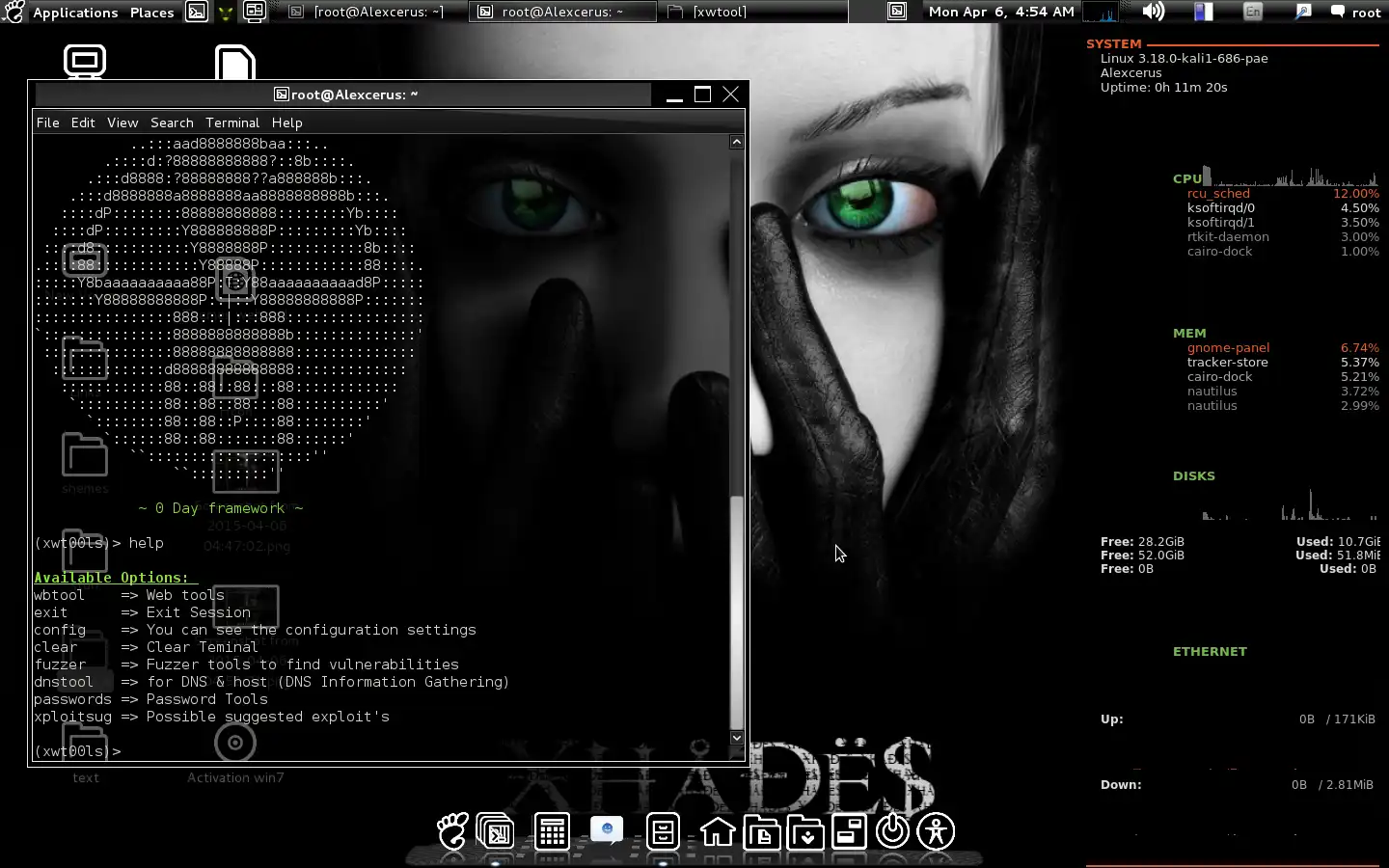Open the chat messenger smiley icon in dock
Viewport: 1389px width, 868px height.
coord(607,829)
